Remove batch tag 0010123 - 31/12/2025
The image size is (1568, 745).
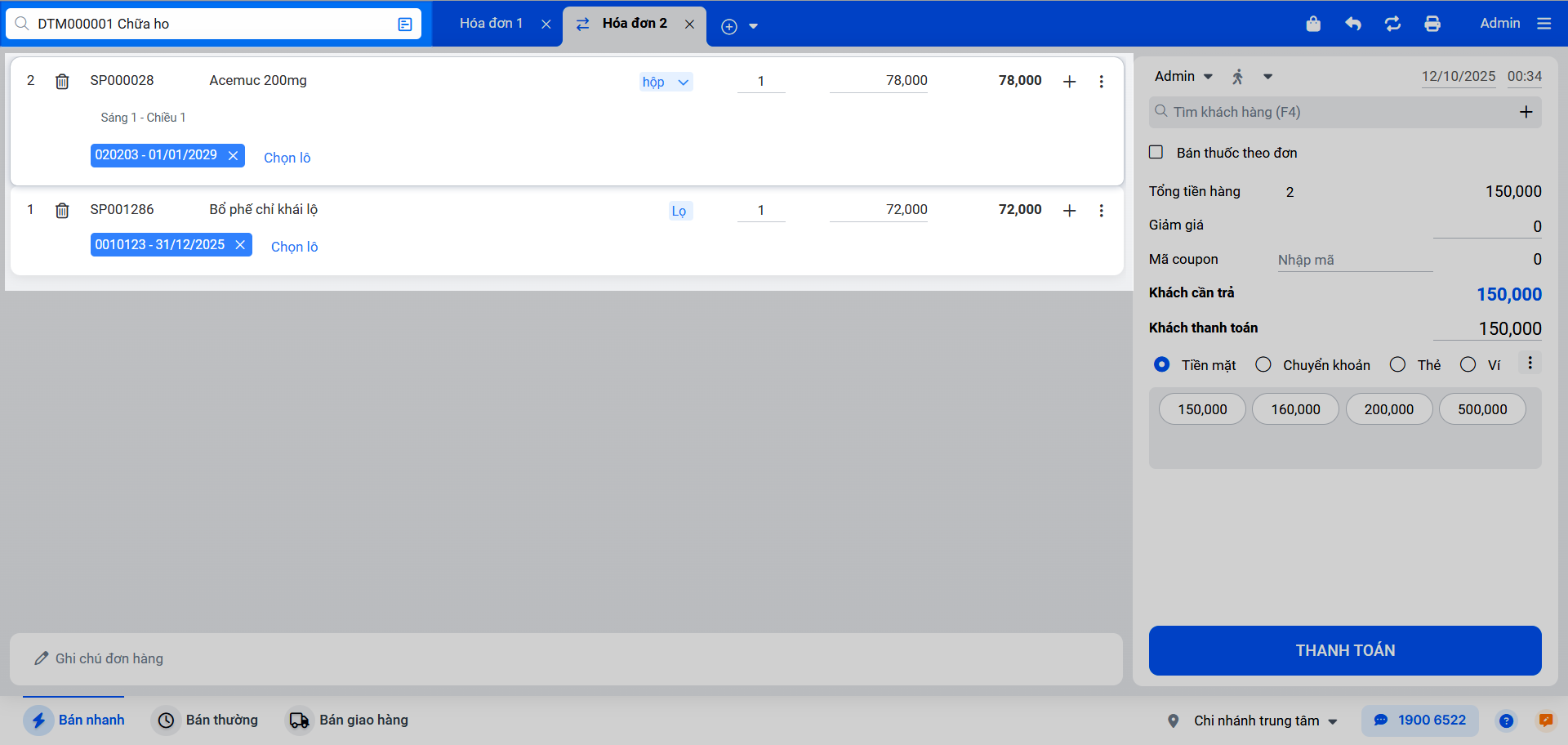coord(240,245)
